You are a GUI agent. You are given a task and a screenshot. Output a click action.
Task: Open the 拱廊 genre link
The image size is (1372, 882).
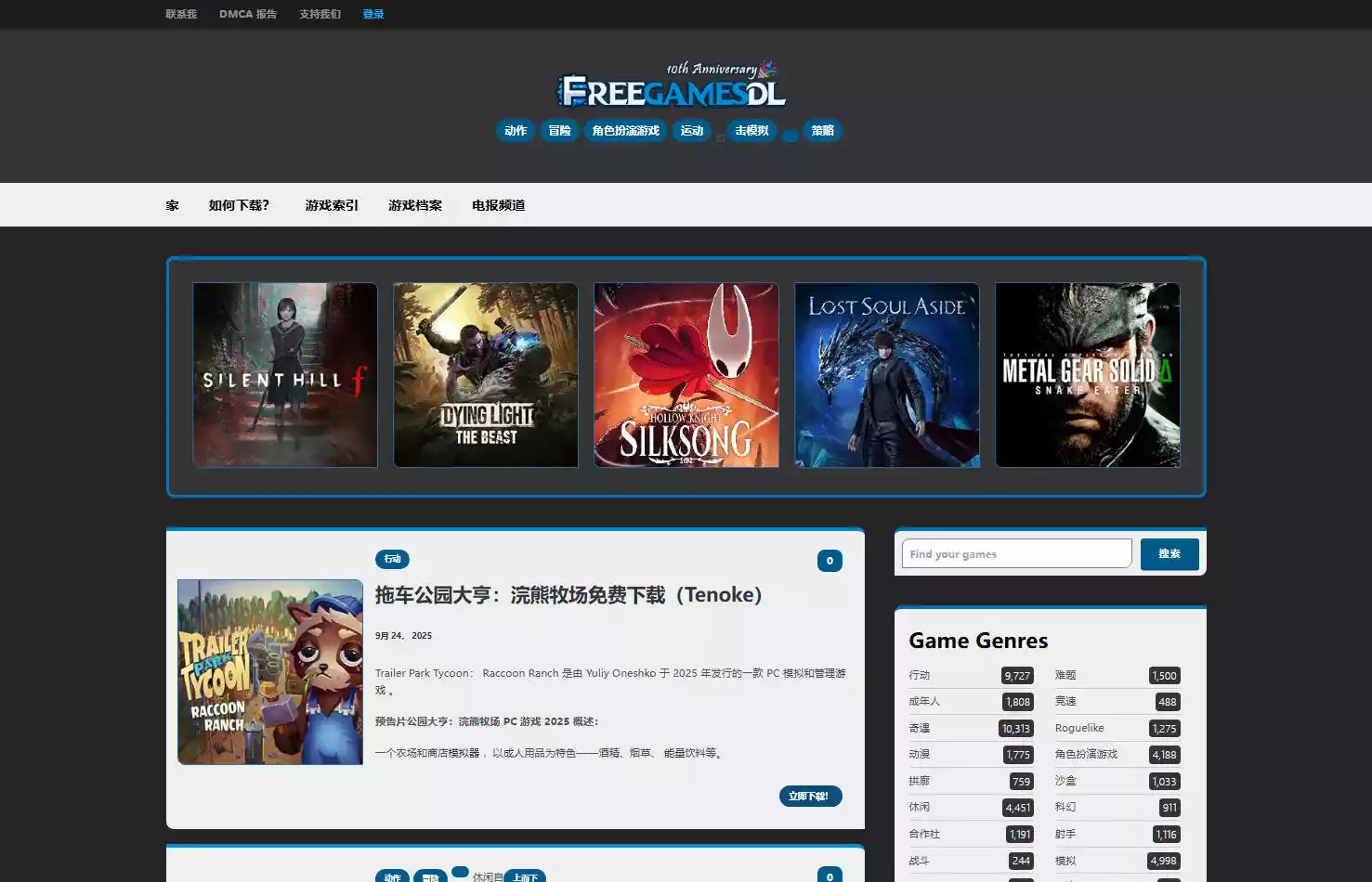click(x=920, y=782)
